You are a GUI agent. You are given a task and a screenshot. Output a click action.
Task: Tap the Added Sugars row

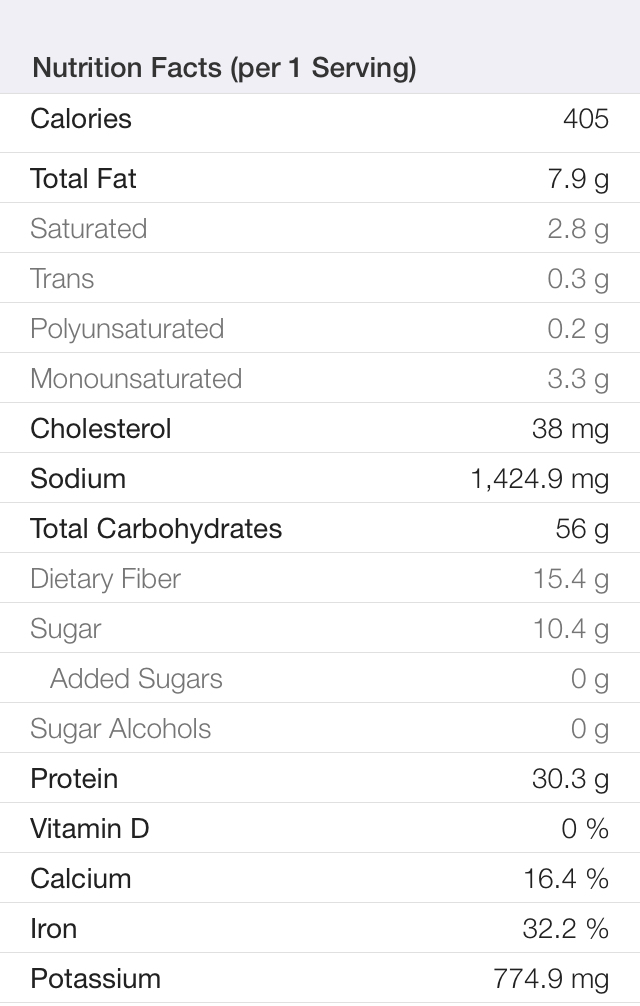(x=320, y=678)
